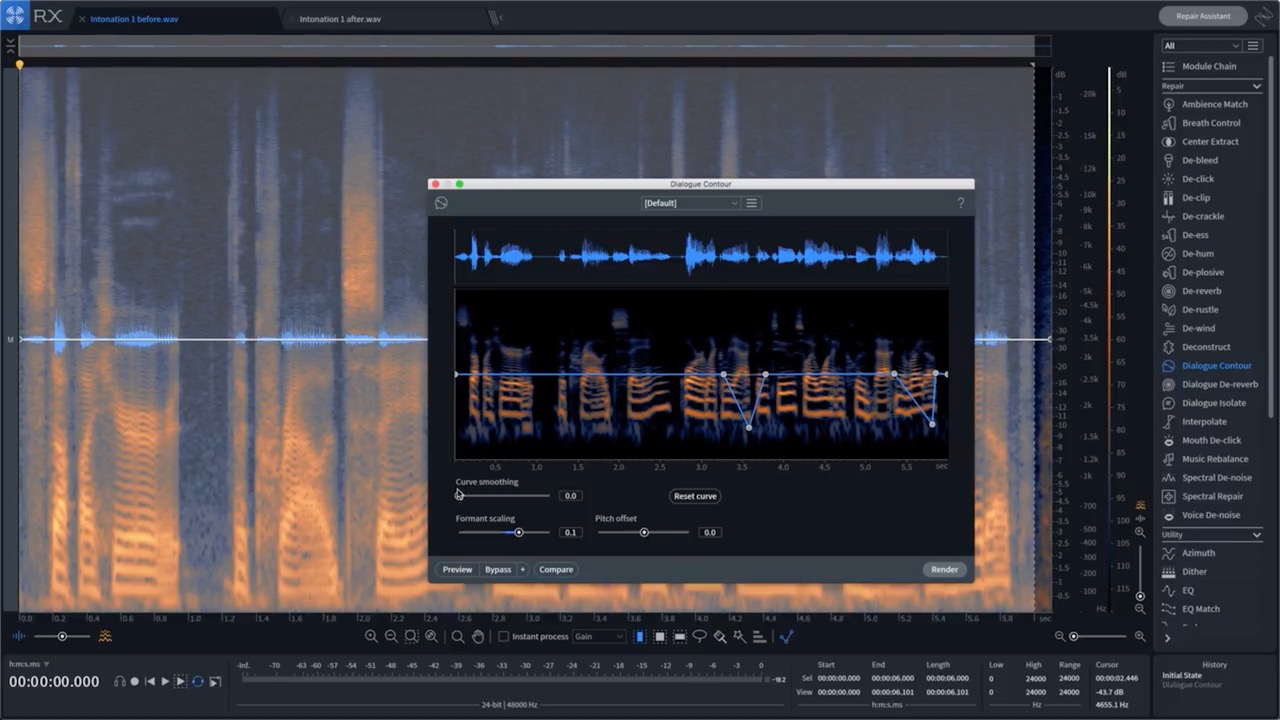Open the Voice De-noise module
This screenshot has height=720, width=1280.
tap(1210, 515)
